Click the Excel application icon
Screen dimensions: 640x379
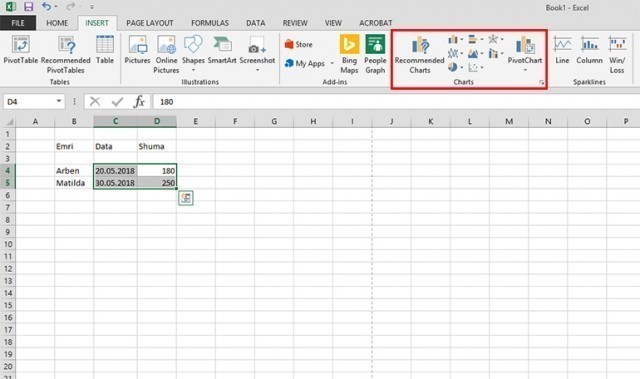tap(11, 7)
